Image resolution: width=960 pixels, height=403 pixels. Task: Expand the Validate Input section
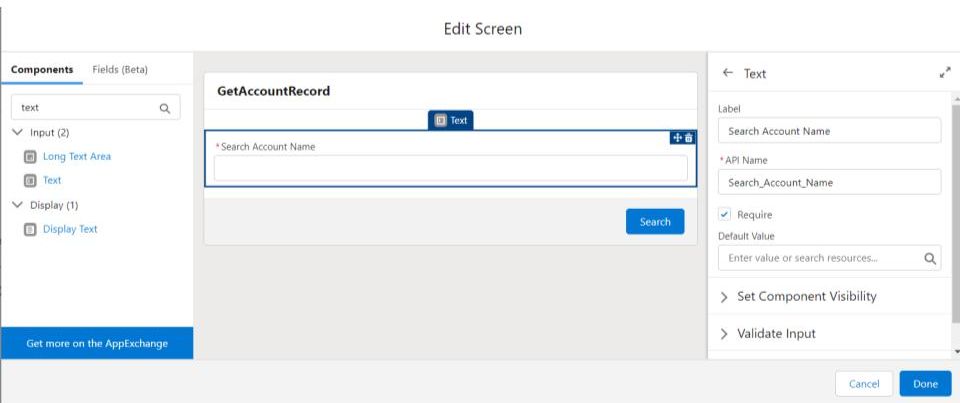(x=725, y=334)
